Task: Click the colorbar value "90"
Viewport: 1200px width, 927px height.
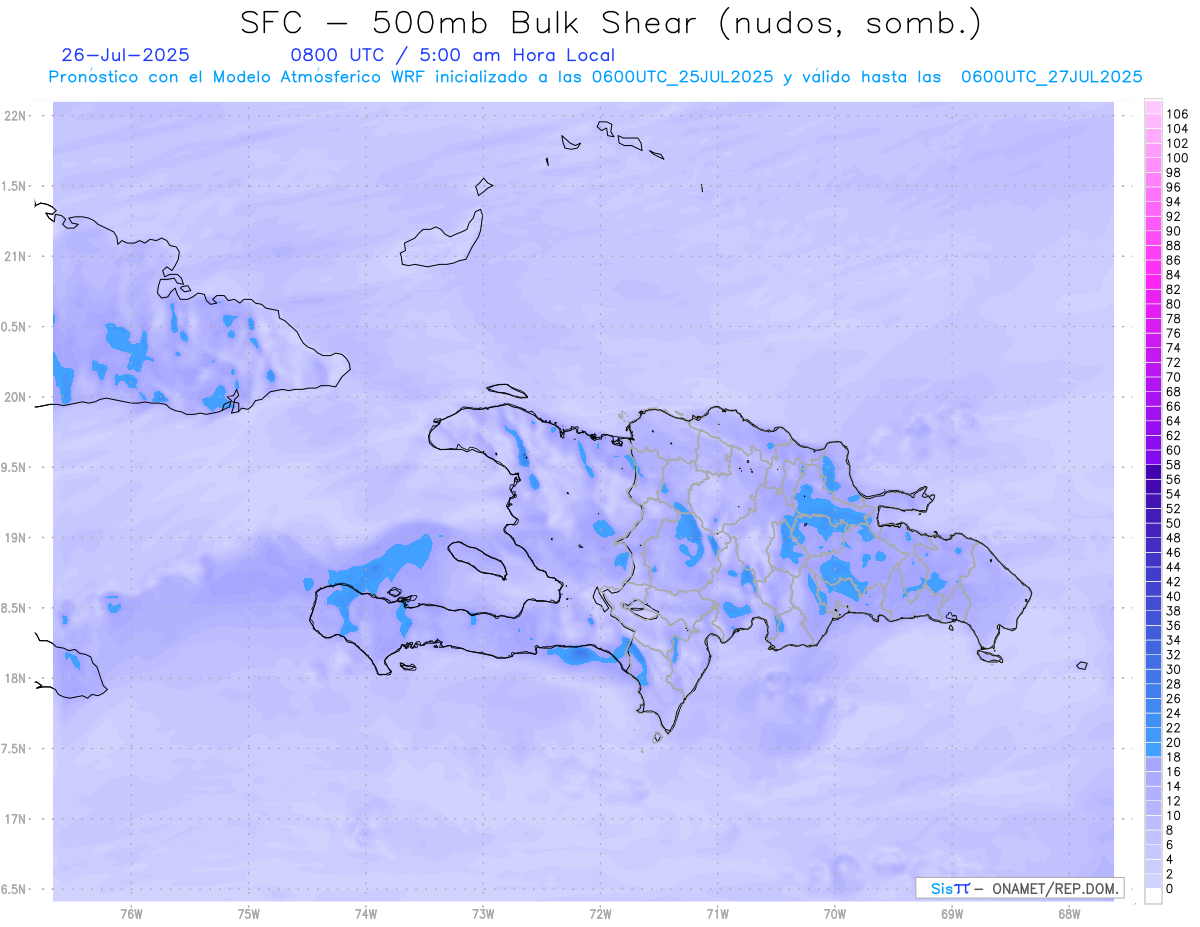Action: [1174, 231]
